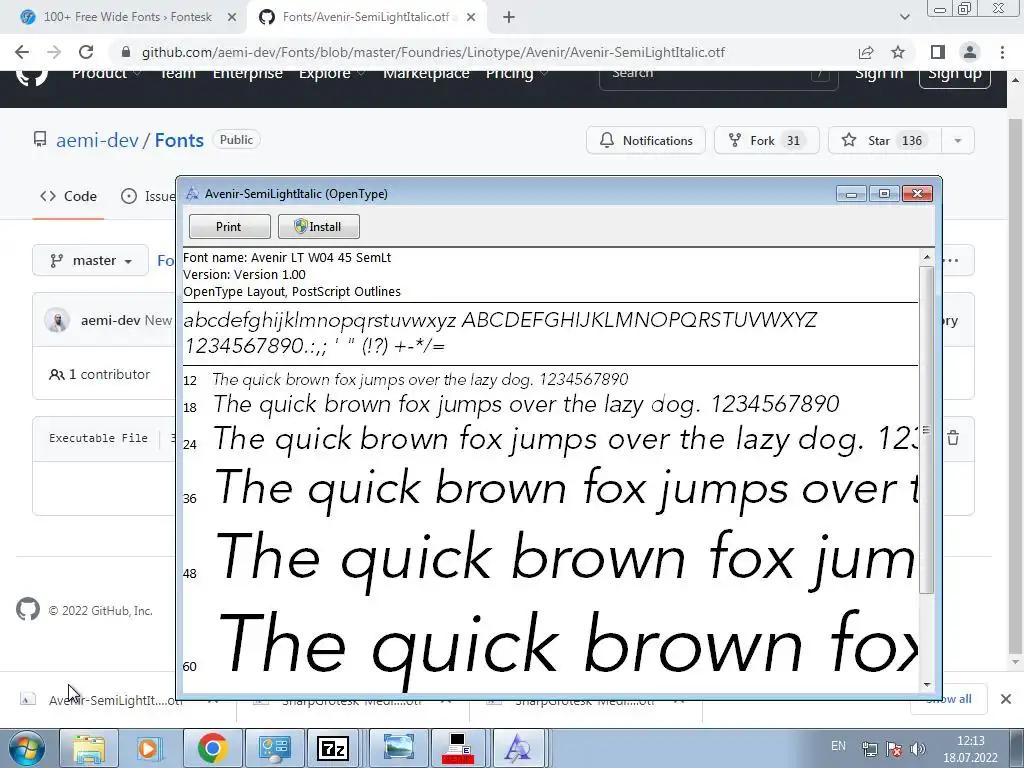1024x768 pixels.
Task: Open the Control Panel taskbar icon
Action: pos(274,748)
